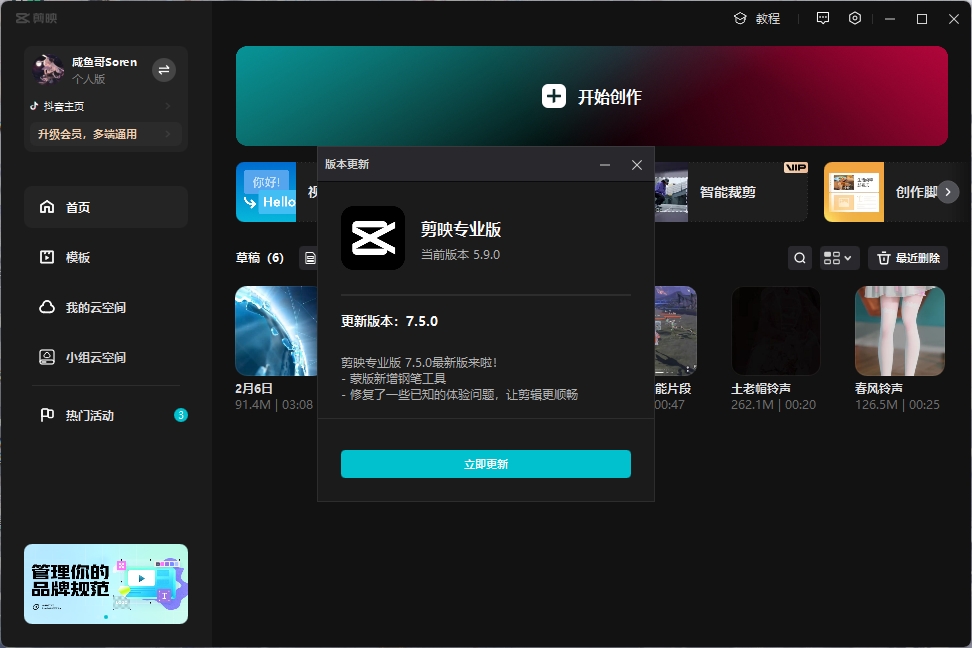Open the 春风铃声 draft thumbnail
972x648 pixels.
point(899,331)
